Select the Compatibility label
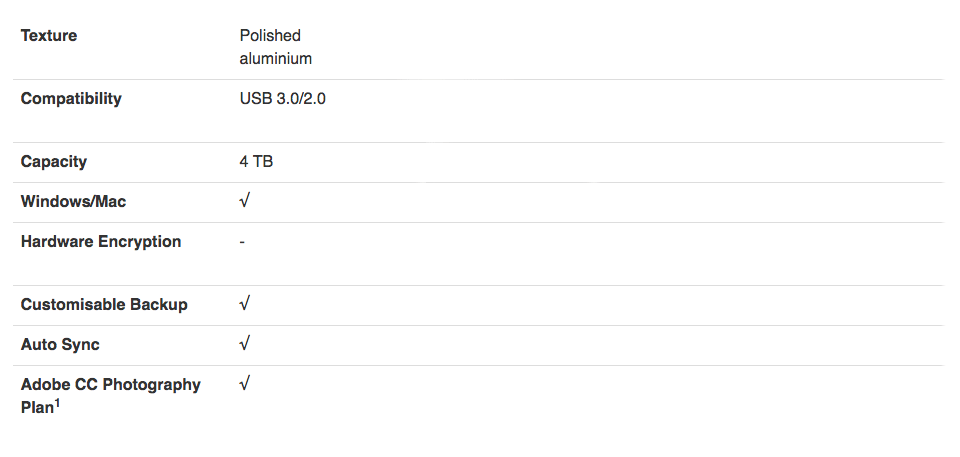Viewport: 960px width, 457px height. [x=71, y=99]
